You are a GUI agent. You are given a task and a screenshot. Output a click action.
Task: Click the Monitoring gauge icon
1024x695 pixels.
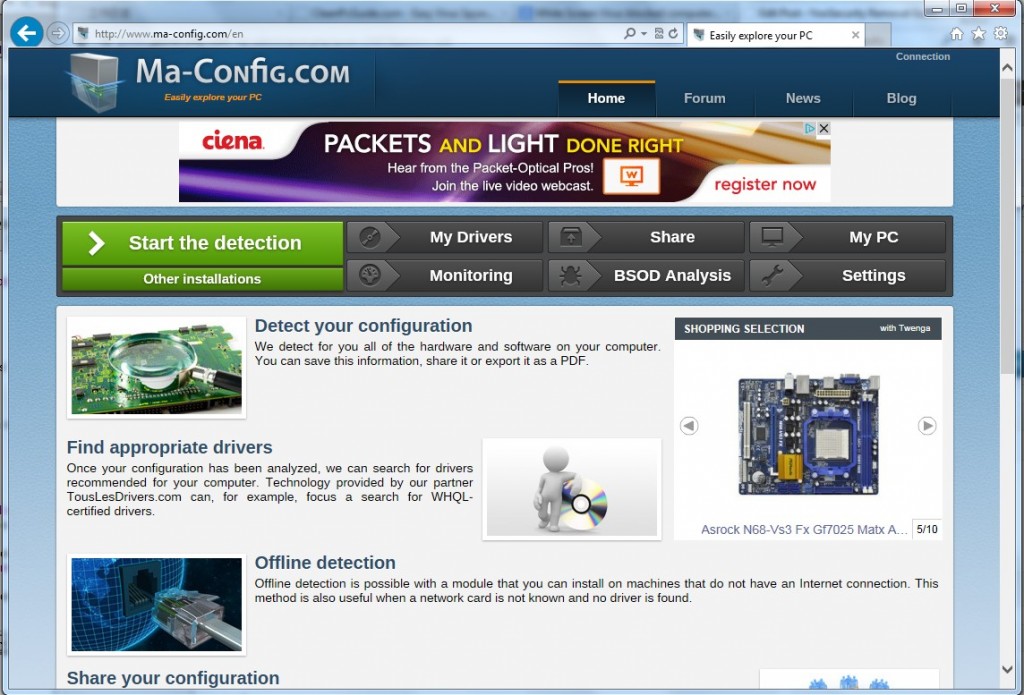coord(370,275)
